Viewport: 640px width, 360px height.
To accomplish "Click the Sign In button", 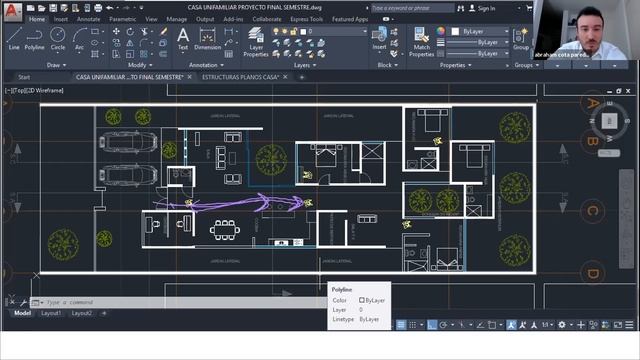I will tap(482, 8).
